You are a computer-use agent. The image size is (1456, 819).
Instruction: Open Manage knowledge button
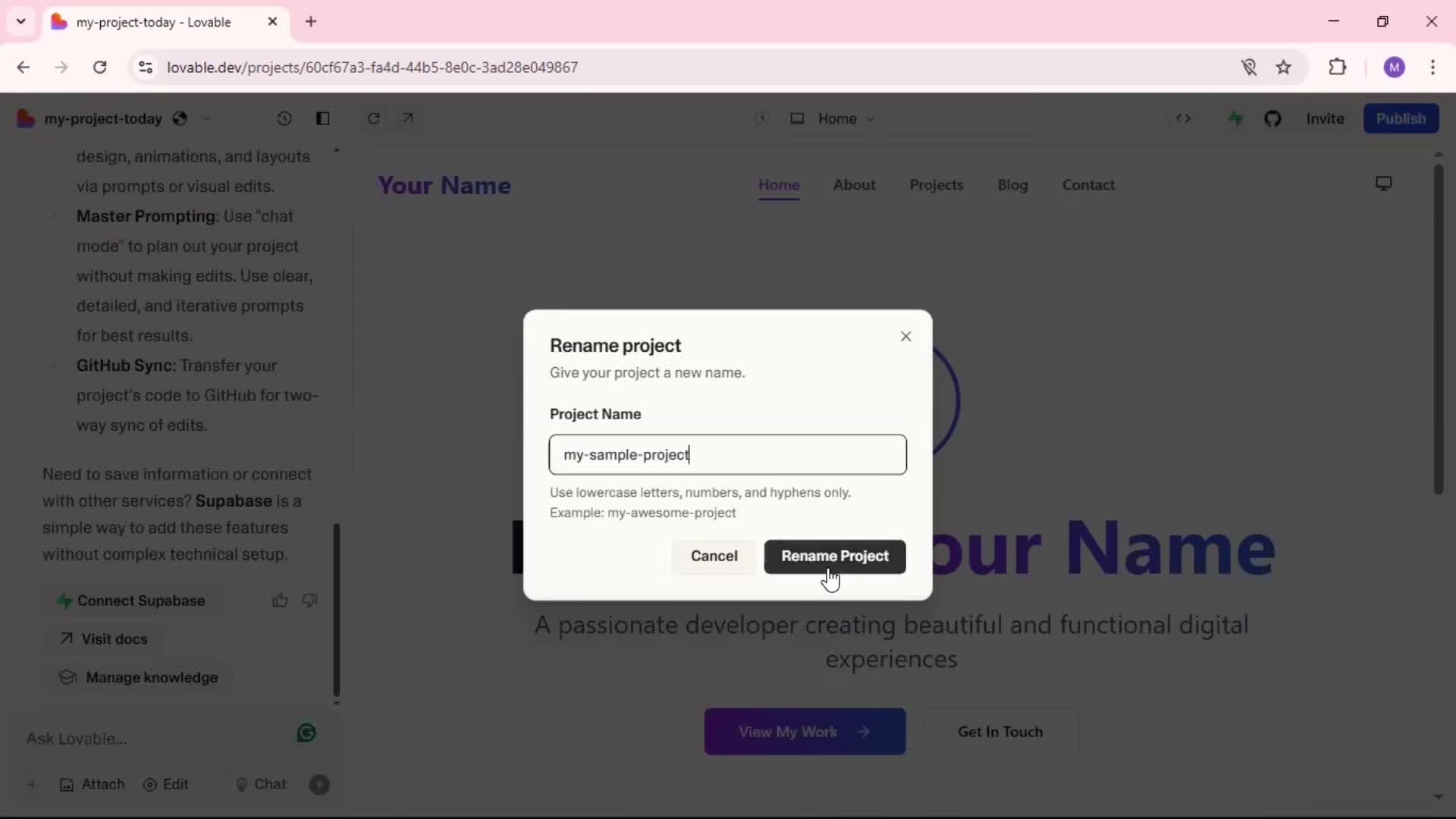click(140, 678)
